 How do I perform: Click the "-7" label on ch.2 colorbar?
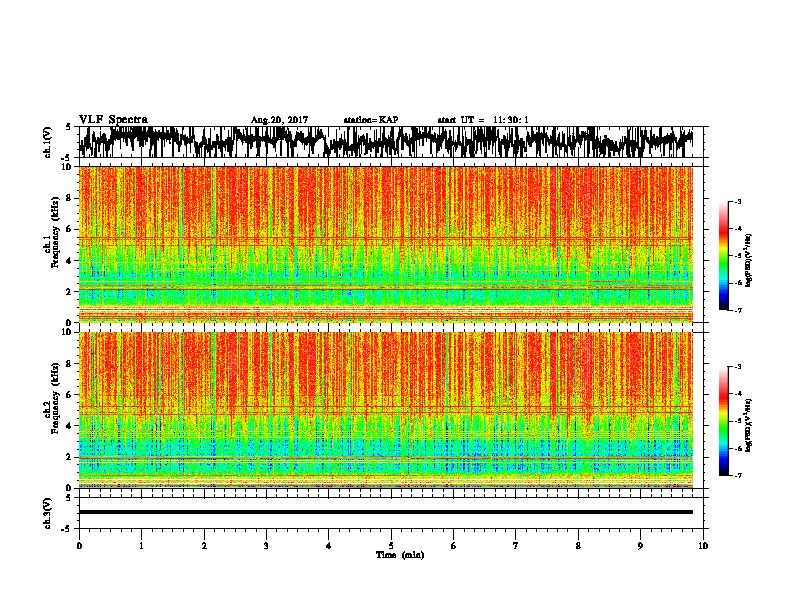point(738,475)
